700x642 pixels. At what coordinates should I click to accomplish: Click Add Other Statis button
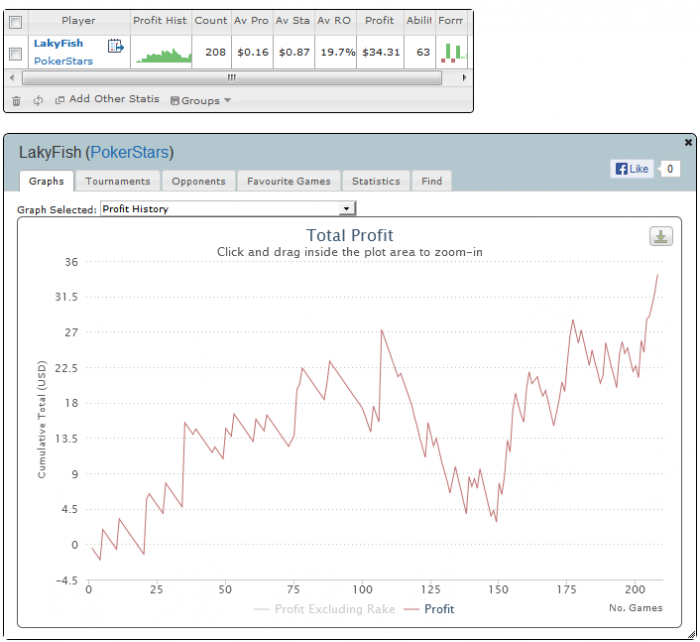(107, 99)
